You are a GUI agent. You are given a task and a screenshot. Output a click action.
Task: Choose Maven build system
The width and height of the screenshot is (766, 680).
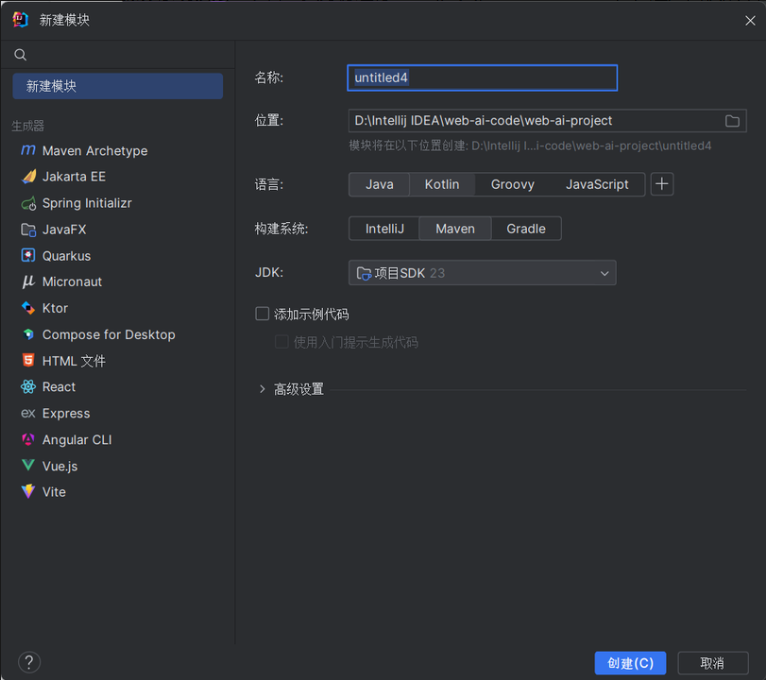[x=455, y=229]
